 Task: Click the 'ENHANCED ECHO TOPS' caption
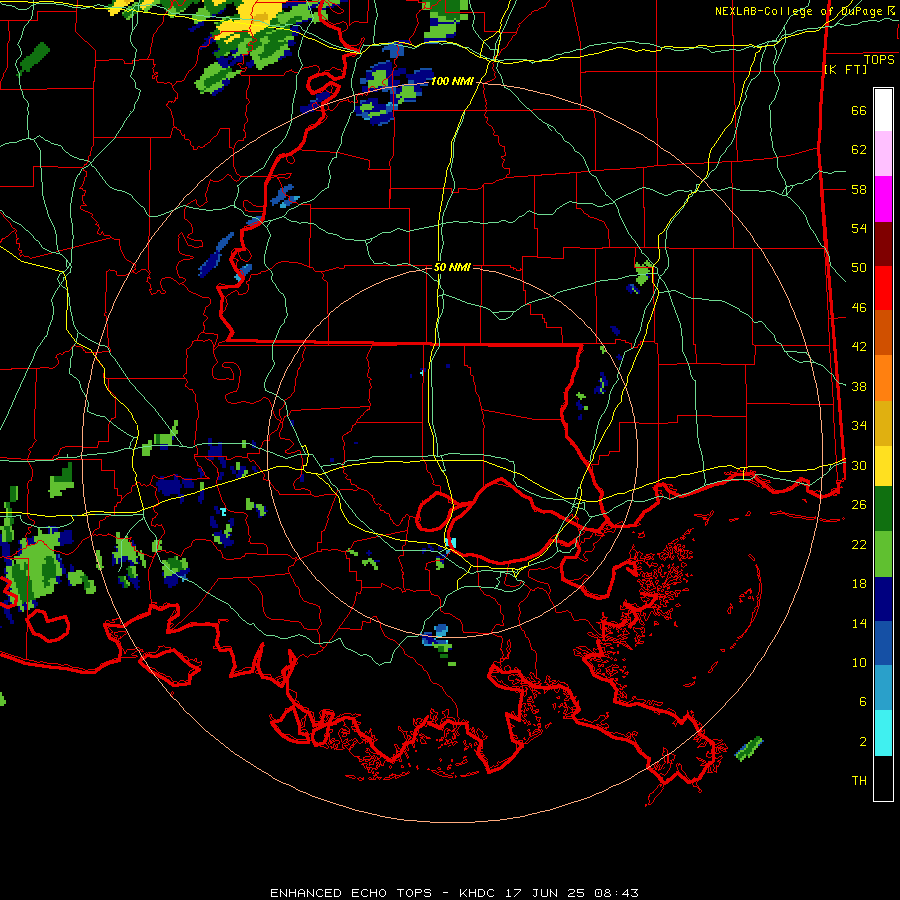pos(351,893)
